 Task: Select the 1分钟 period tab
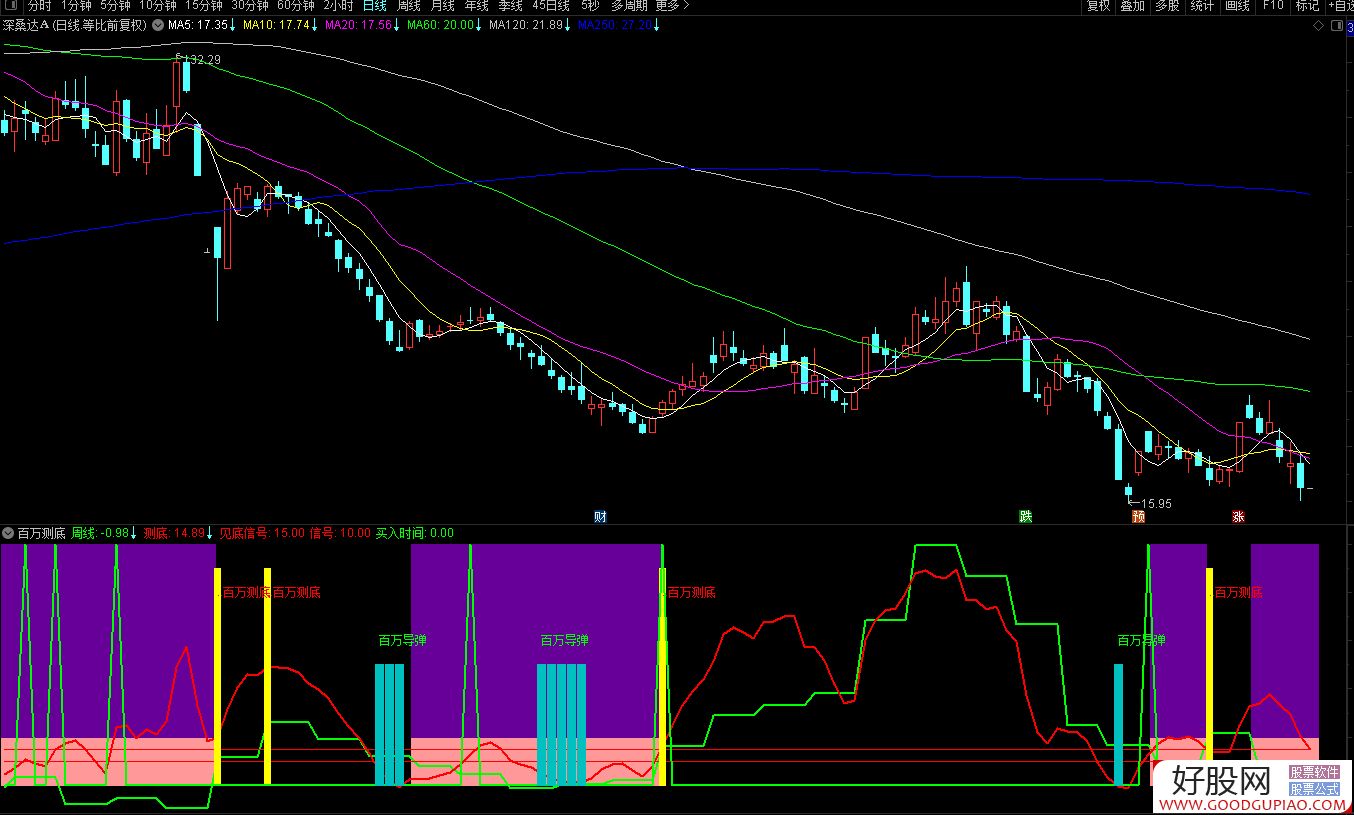click(75, 6)
